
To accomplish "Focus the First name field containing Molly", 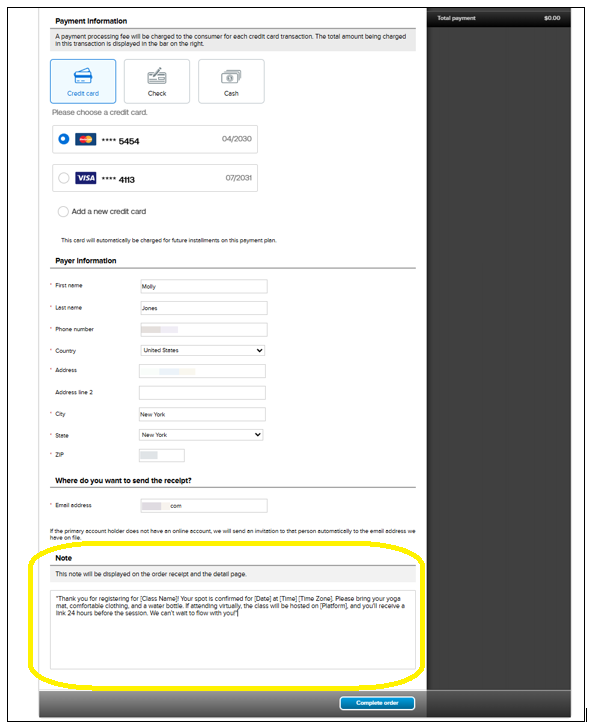I will tap(204, 286).
